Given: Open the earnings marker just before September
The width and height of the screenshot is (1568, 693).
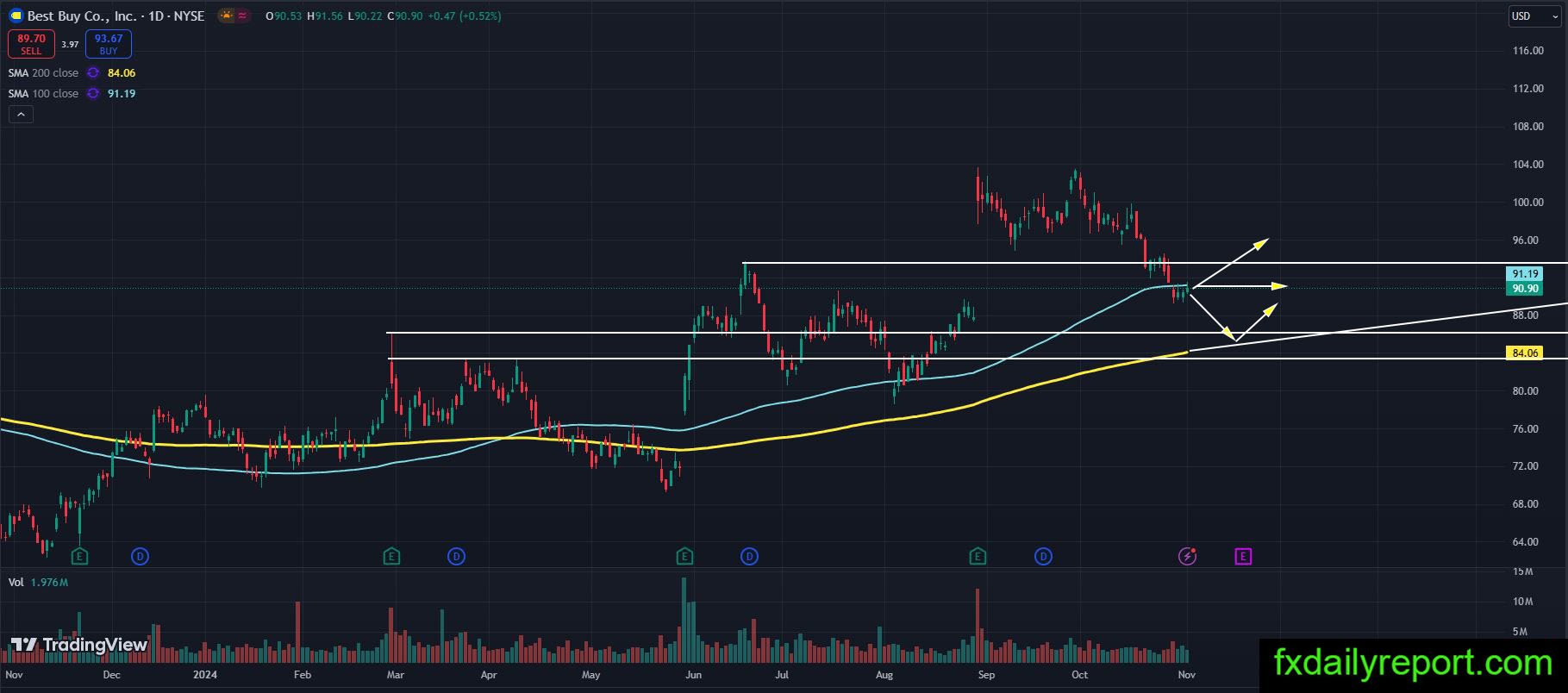Looking at the screenshot, I should click(x=978, y=557).
